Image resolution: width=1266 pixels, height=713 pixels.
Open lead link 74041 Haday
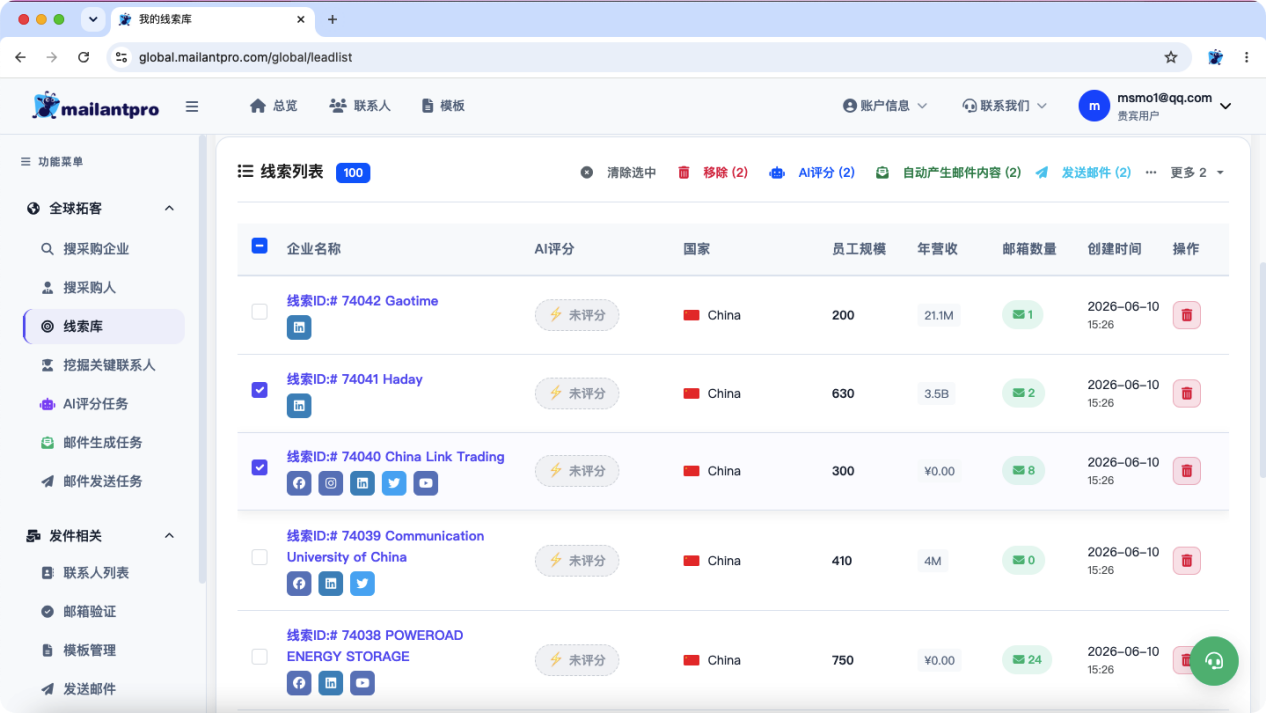pos(355,379)
